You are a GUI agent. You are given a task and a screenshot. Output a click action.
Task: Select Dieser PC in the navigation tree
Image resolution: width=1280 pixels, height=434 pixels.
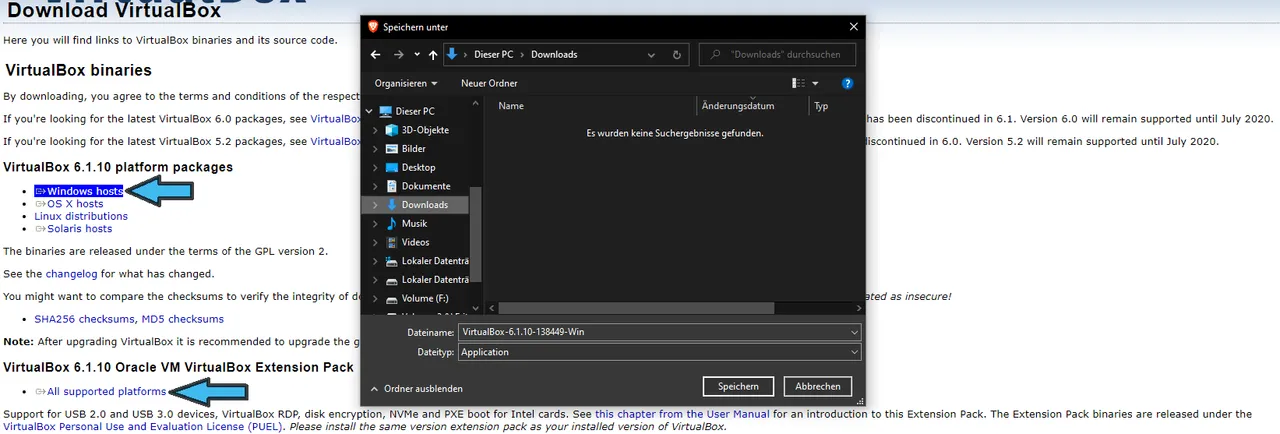tap(415, 111)
